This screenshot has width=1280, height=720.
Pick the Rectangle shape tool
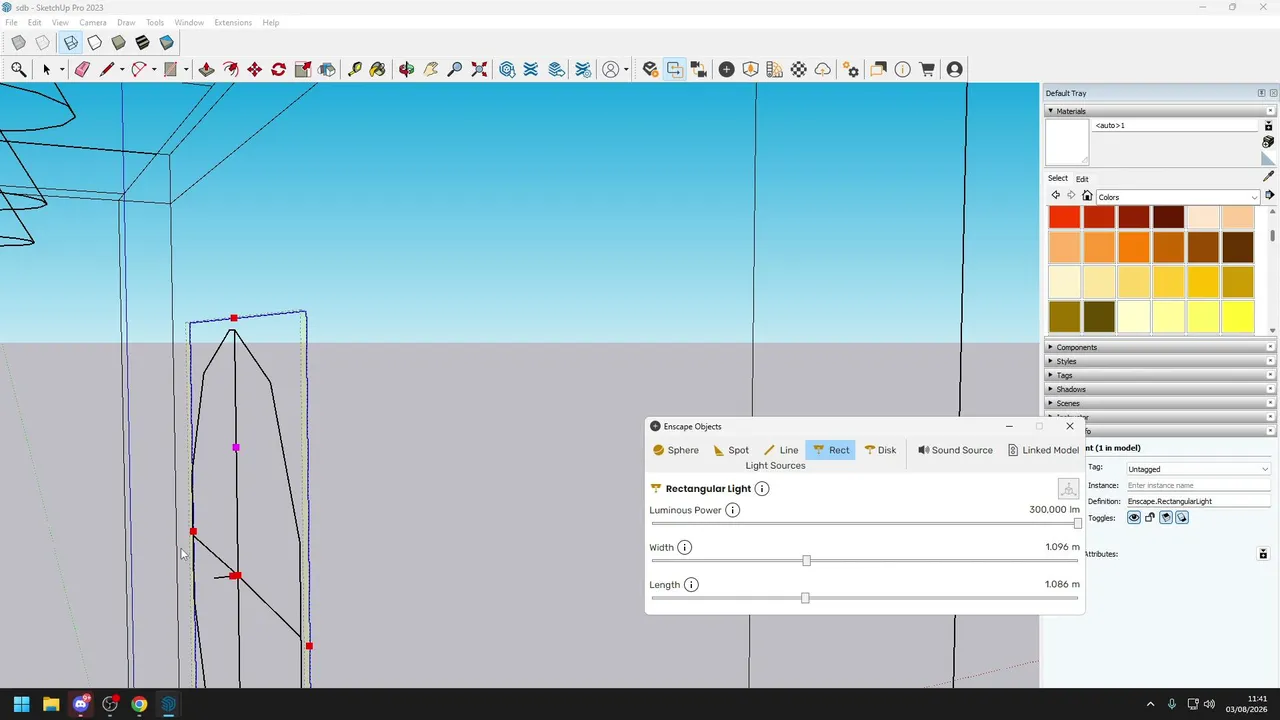[x=170, y=69]
